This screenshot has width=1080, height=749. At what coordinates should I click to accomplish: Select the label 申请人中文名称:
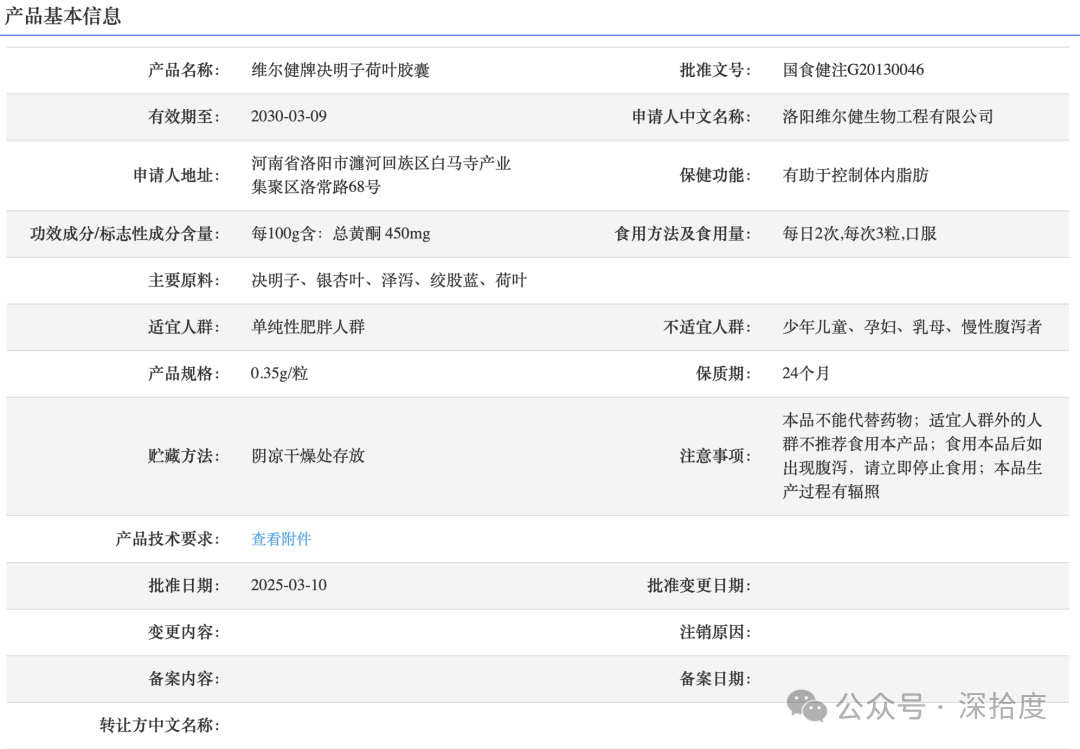[x=692, y=116]
